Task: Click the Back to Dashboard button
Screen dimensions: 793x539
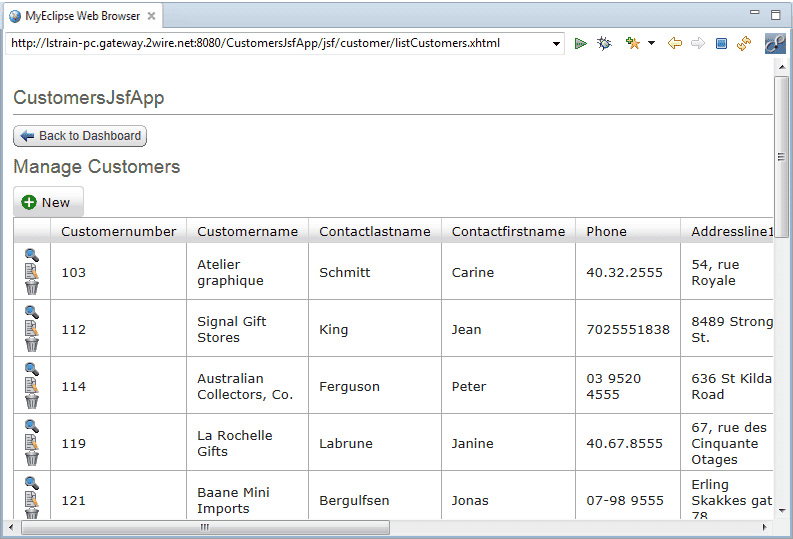Action: point(80,136)
